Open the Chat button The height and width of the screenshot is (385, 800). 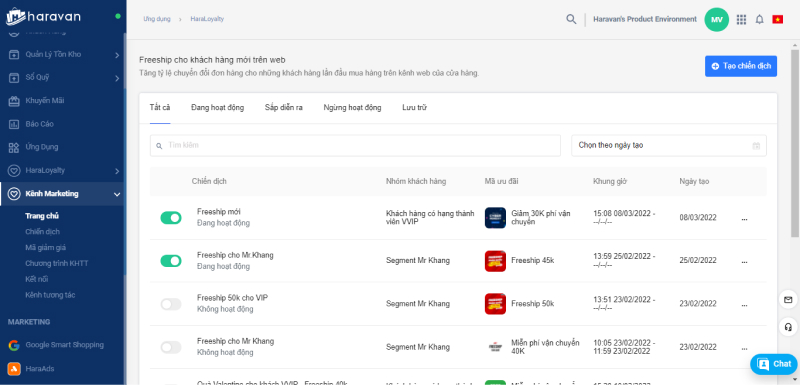coord(773,364)
